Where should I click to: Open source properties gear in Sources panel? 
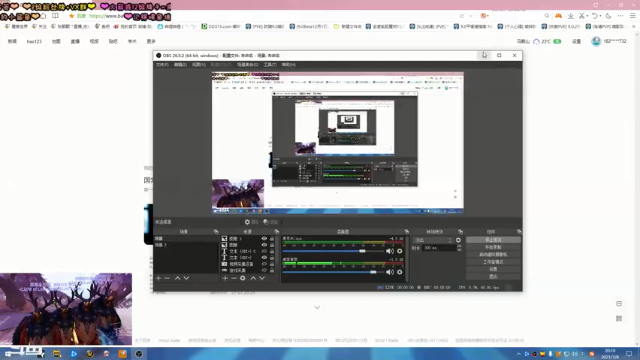tap(243, 278)
